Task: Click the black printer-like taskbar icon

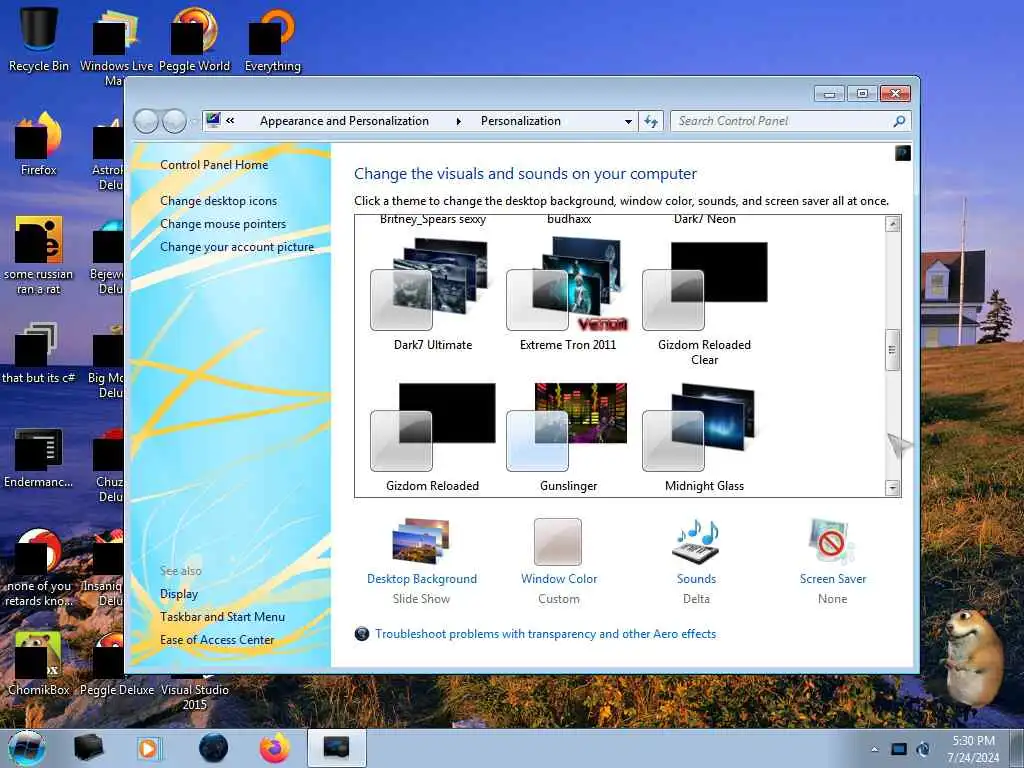Action: click(89, 748)
